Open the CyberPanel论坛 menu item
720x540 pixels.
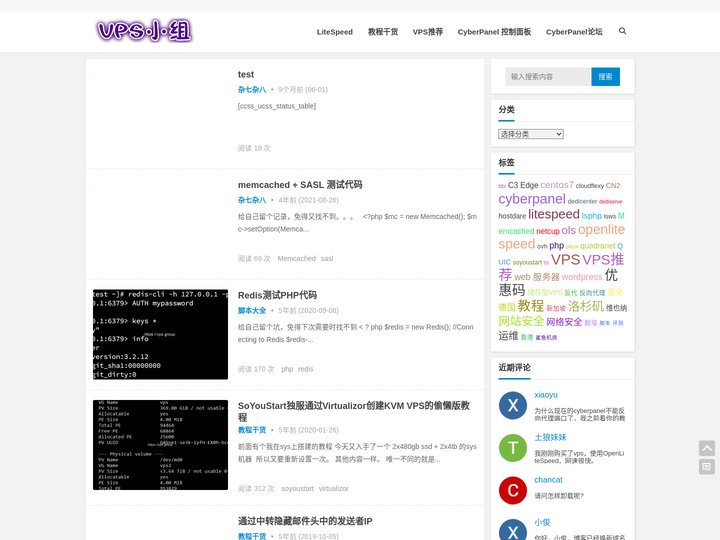tap(574, 32)
